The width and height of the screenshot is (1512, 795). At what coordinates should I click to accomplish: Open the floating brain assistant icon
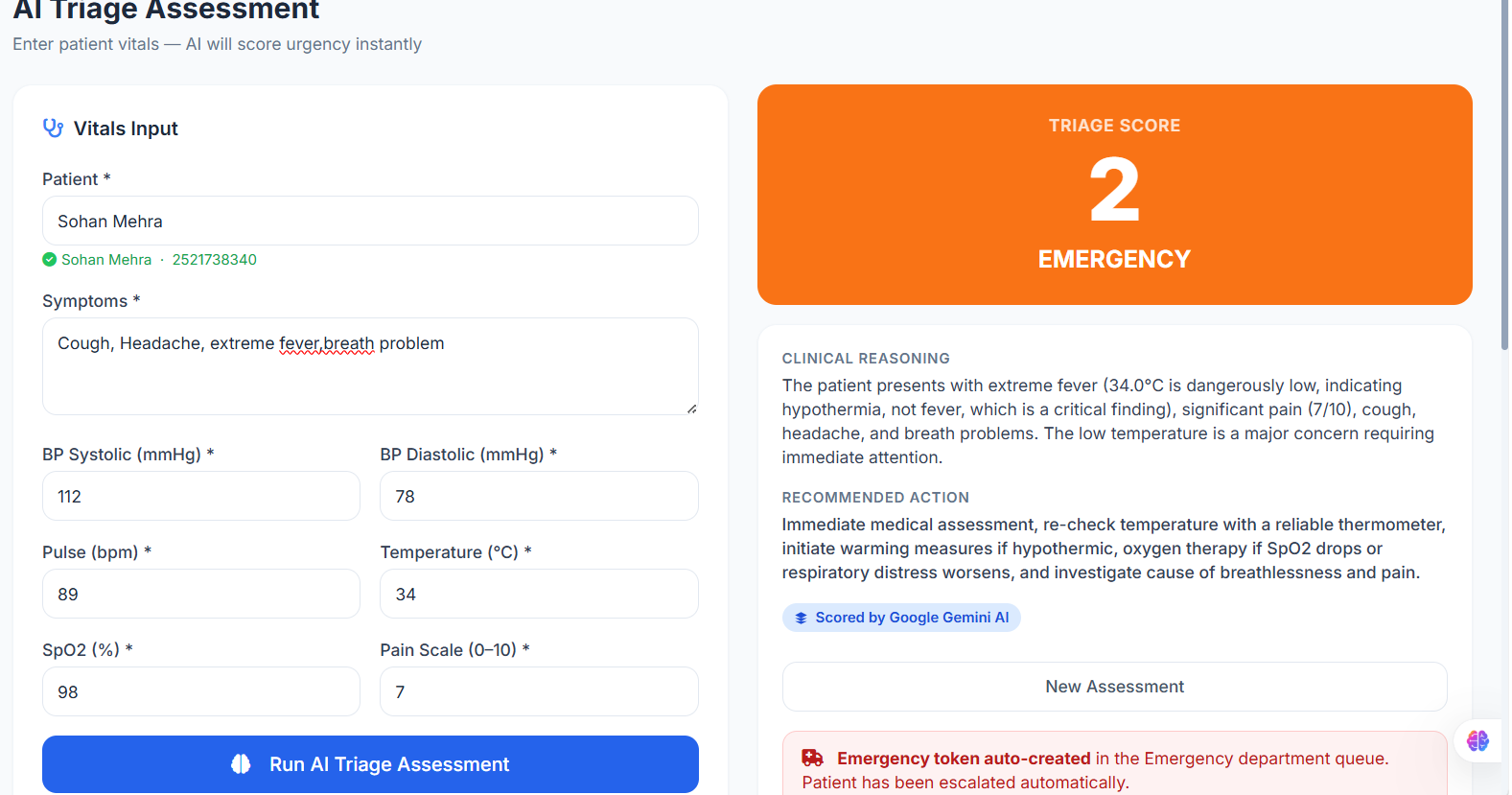tap(1477, 740)
